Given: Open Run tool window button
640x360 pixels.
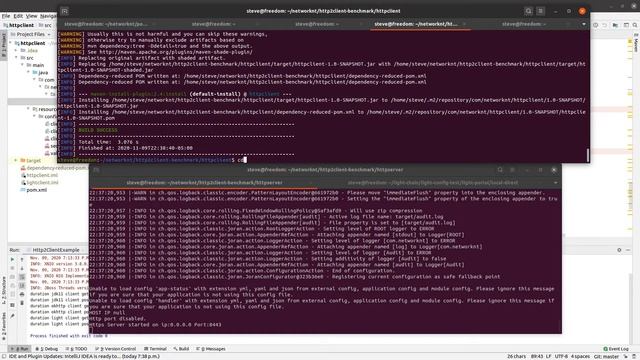Looking at the screenshot, I should tap(20, 349).
